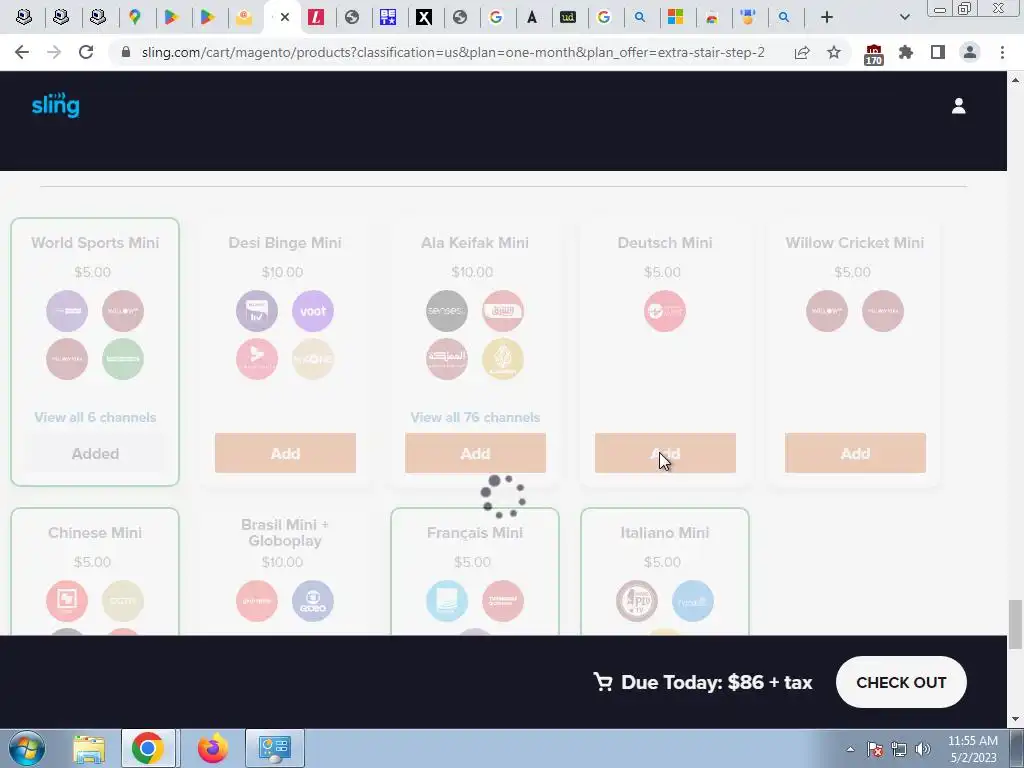Share this page via the share icon
Viewport: 1024px width, 768px height.
pyautogui.click(x=802, y=52)
